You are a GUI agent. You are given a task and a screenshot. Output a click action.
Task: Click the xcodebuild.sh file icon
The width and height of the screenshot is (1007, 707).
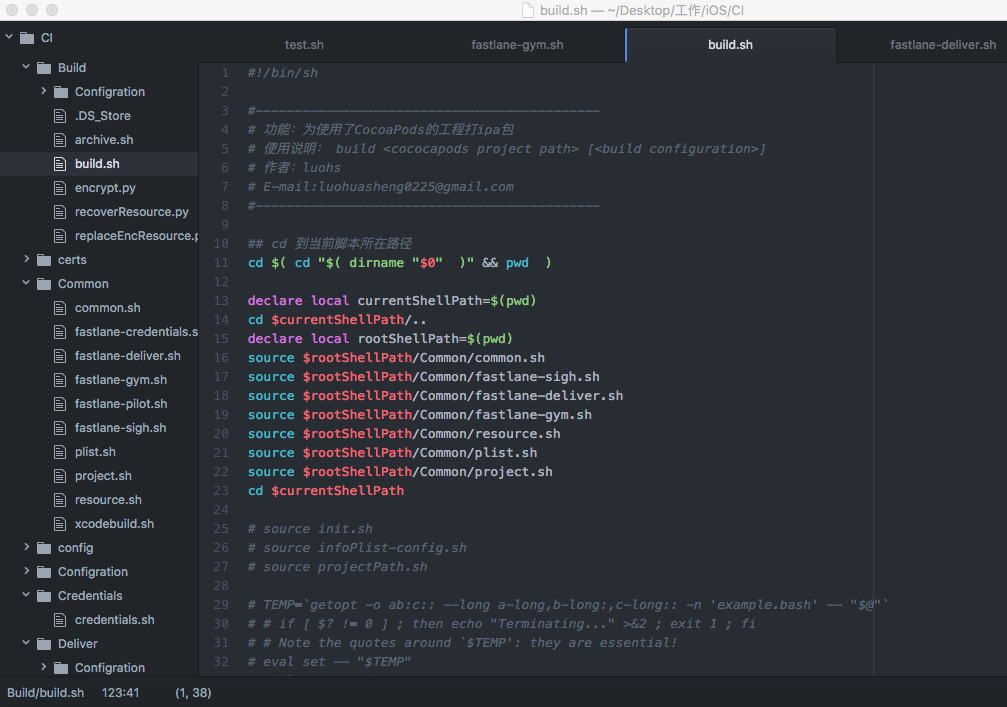(x=60, y=524)
